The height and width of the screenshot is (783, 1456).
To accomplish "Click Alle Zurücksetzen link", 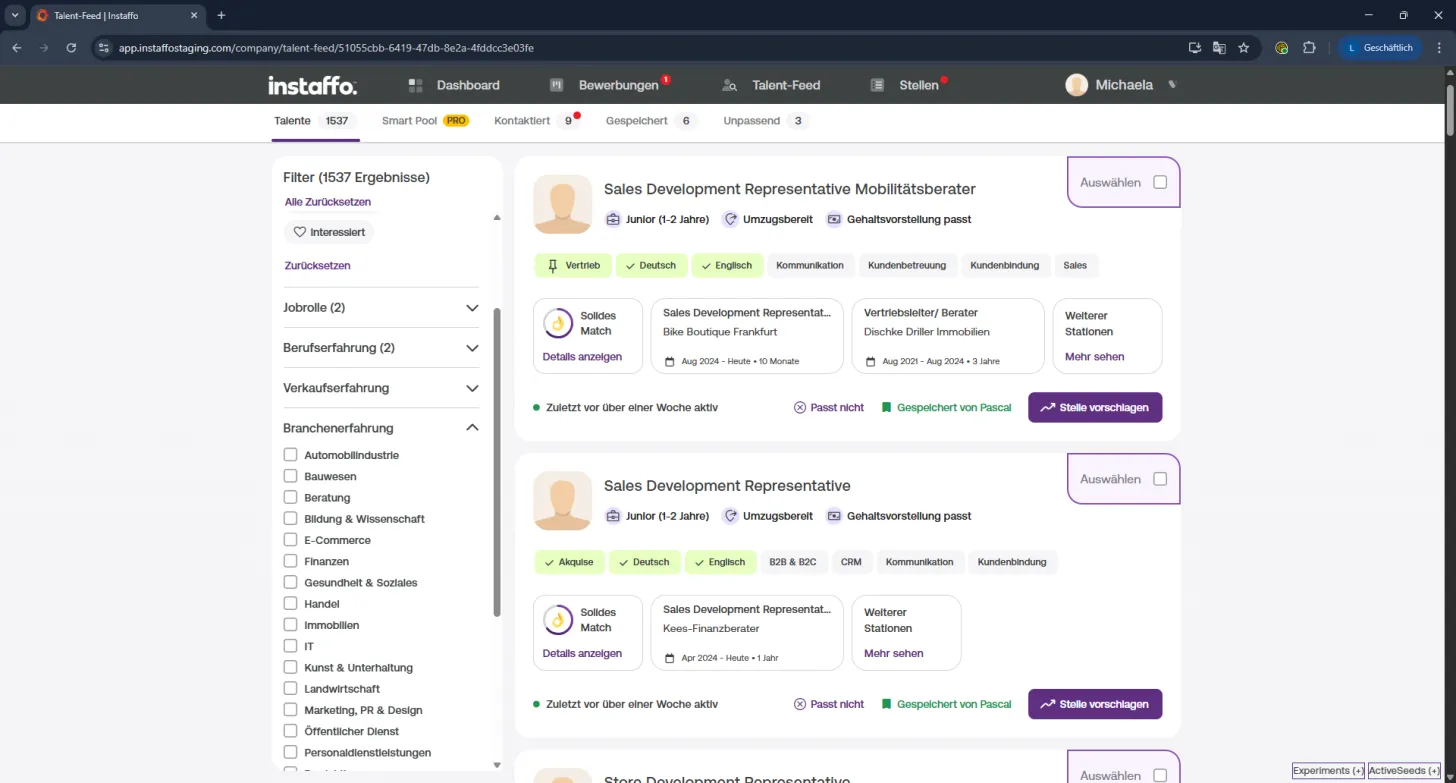I will tap(328, 202).
